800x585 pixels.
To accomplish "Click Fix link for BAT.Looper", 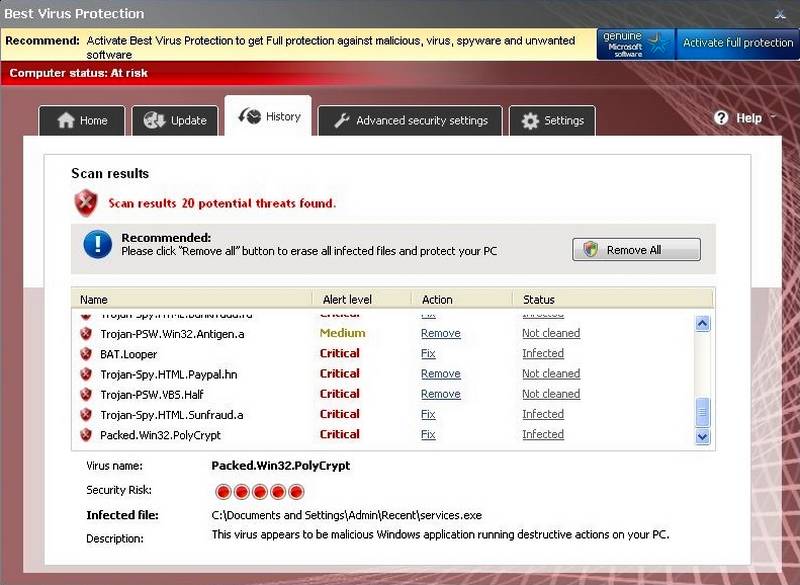I will 428,353.
